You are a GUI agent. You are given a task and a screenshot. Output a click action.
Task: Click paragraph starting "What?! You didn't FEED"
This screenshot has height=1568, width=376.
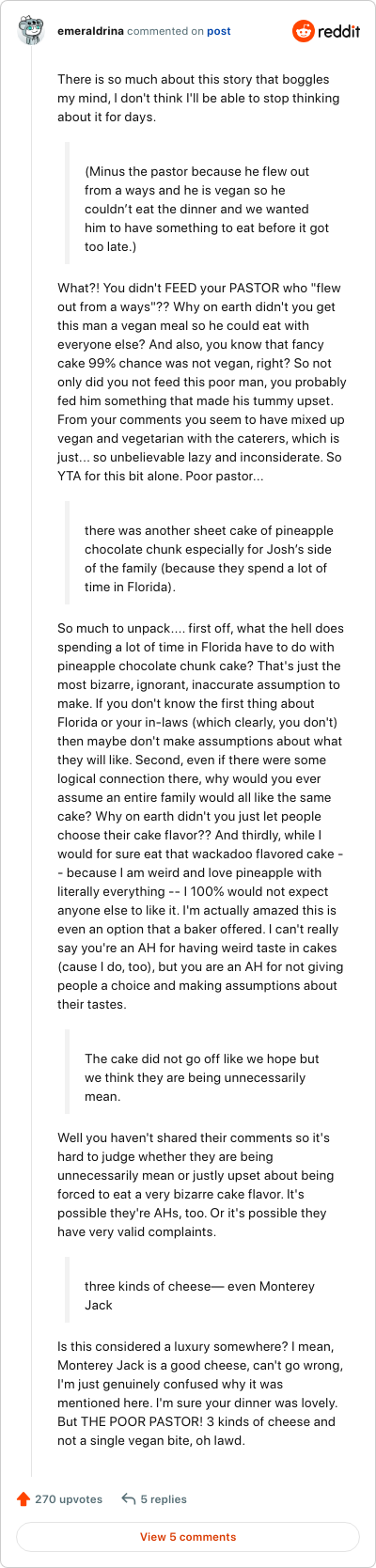(x=202, y=382)
